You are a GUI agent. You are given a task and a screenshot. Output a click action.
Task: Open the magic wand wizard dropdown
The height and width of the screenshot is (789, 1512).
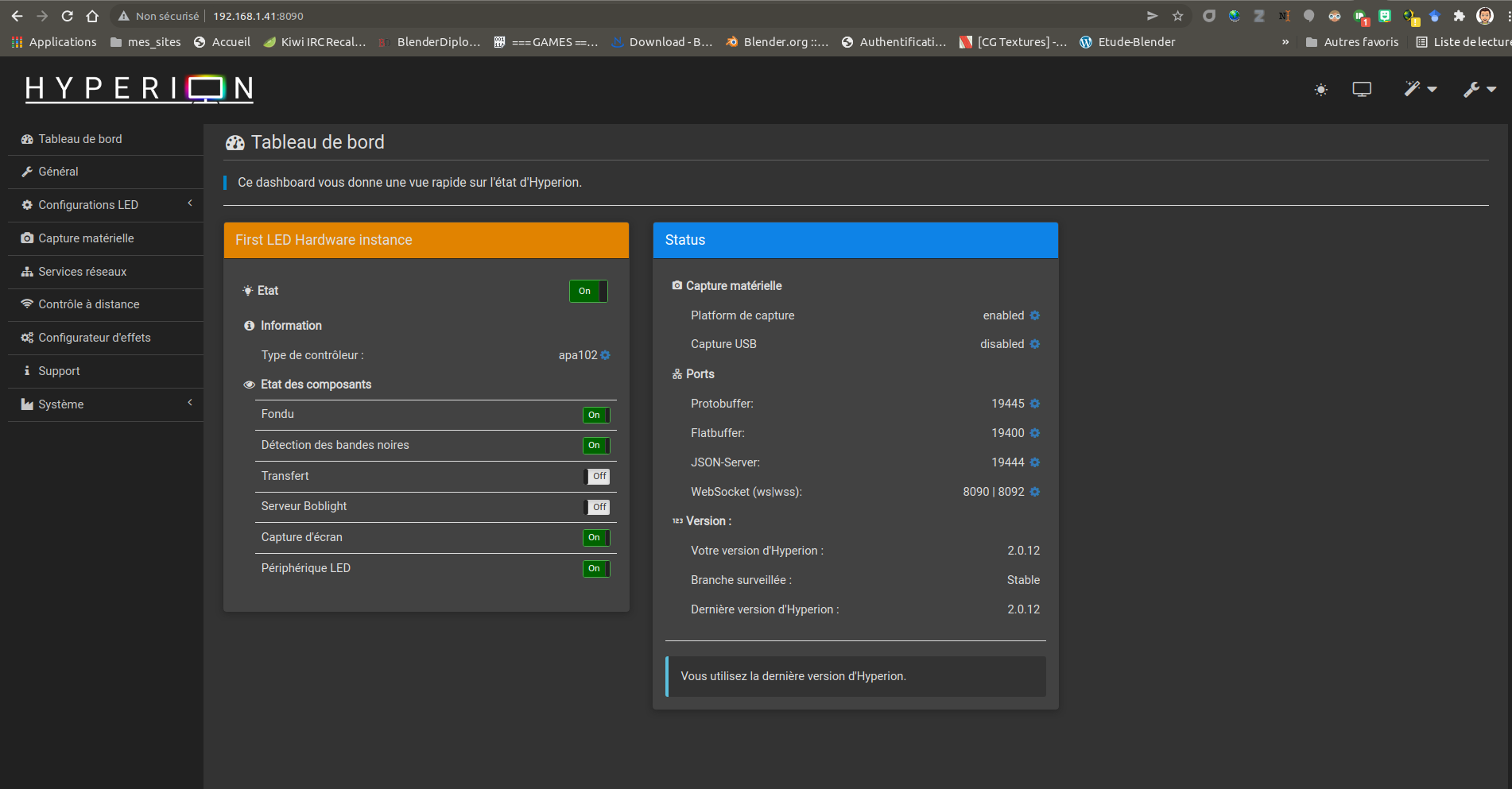pyautogui.click(x=1420, y=89)
